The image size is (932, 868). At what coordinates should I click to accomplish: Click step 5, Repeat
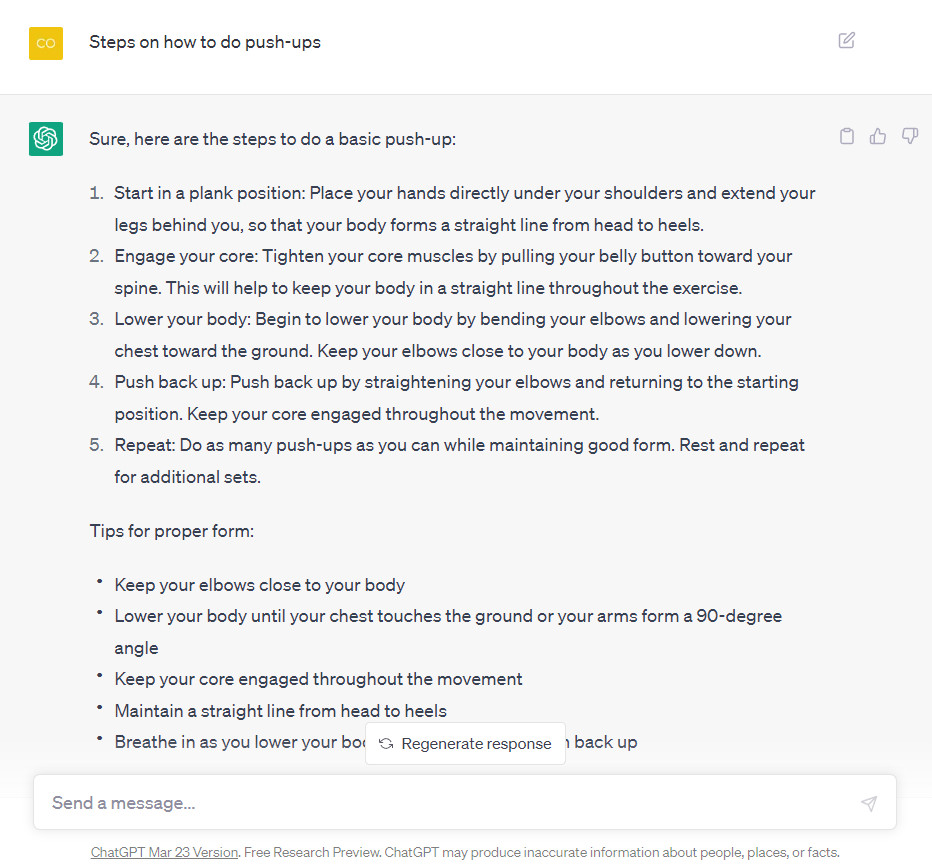[459, 461]
